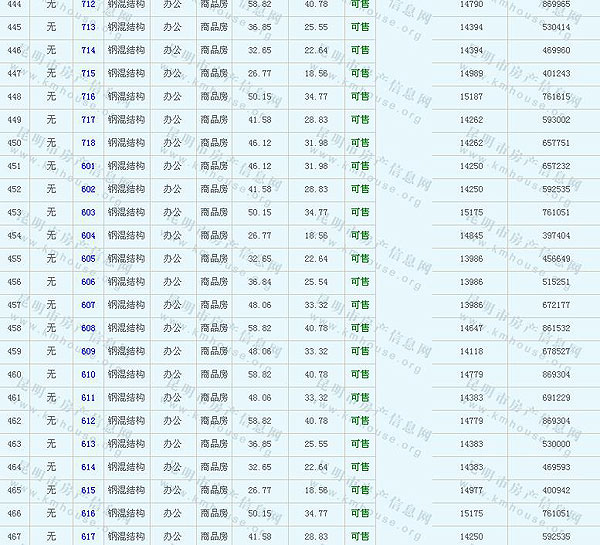The width and height of the screenshot is (600, 545).
Task: Open room 617 link
Action: point(88,536)
